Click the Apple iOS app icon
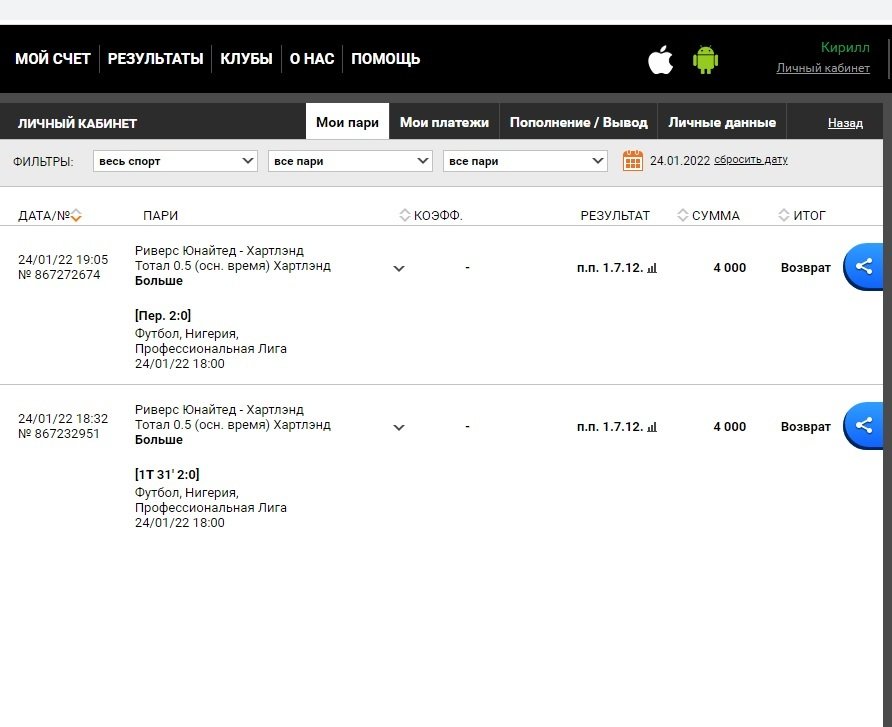The height and width of the screenshot is (727, 892). (x=660, y=60)
